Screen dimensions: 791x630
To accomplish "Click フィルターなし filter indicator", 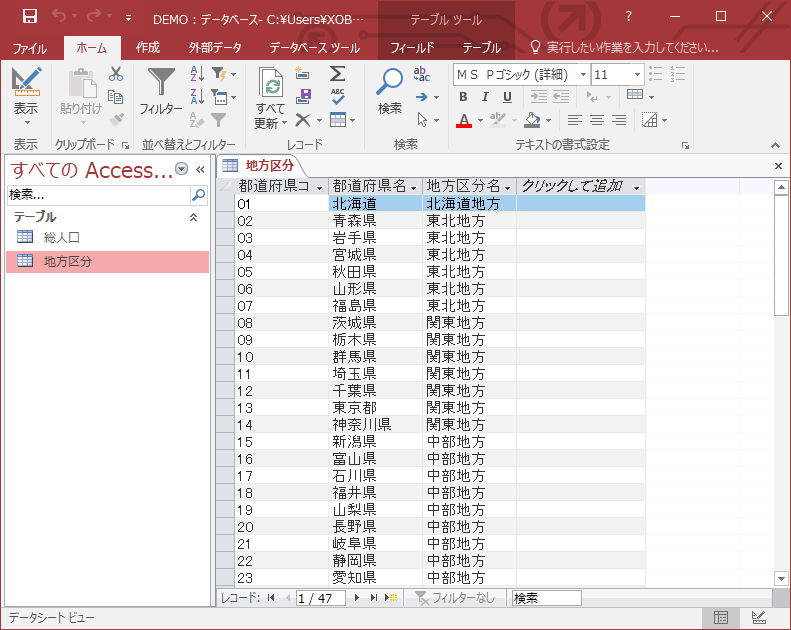I will tap(456, 598).
